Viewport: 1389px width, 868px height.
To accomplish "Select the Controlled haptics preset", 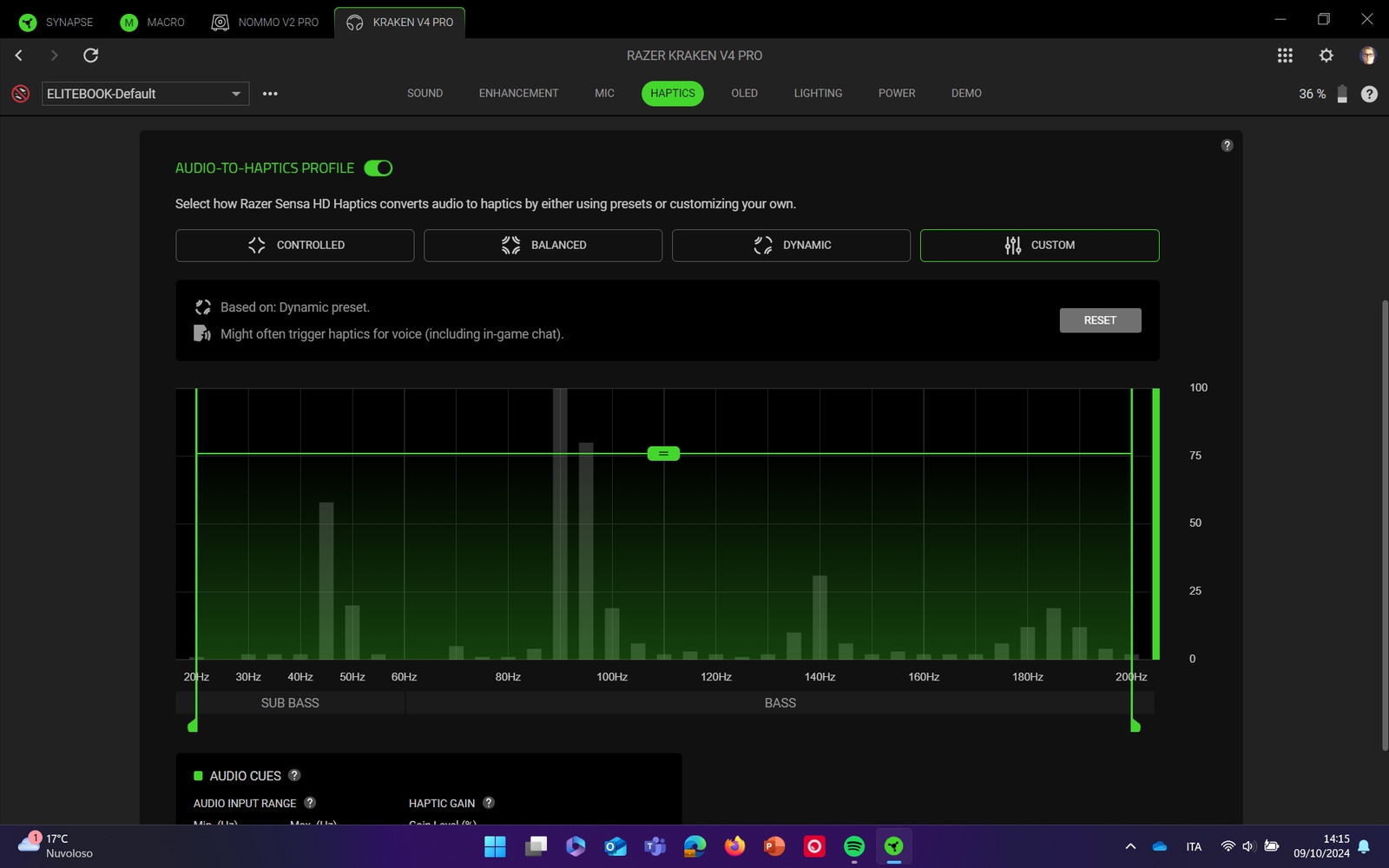I will 294,246.
